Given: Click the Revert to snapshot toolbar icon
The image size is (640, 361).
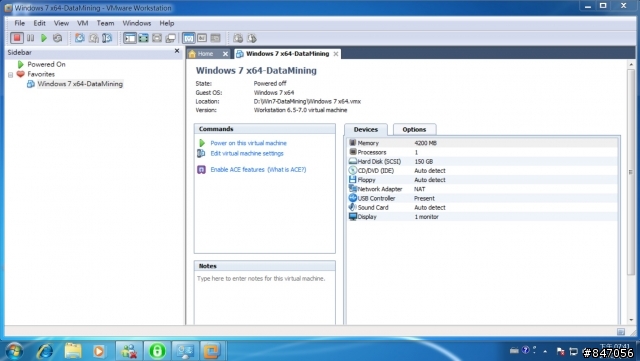Looking at the screenshot, I should click(93, 38).
